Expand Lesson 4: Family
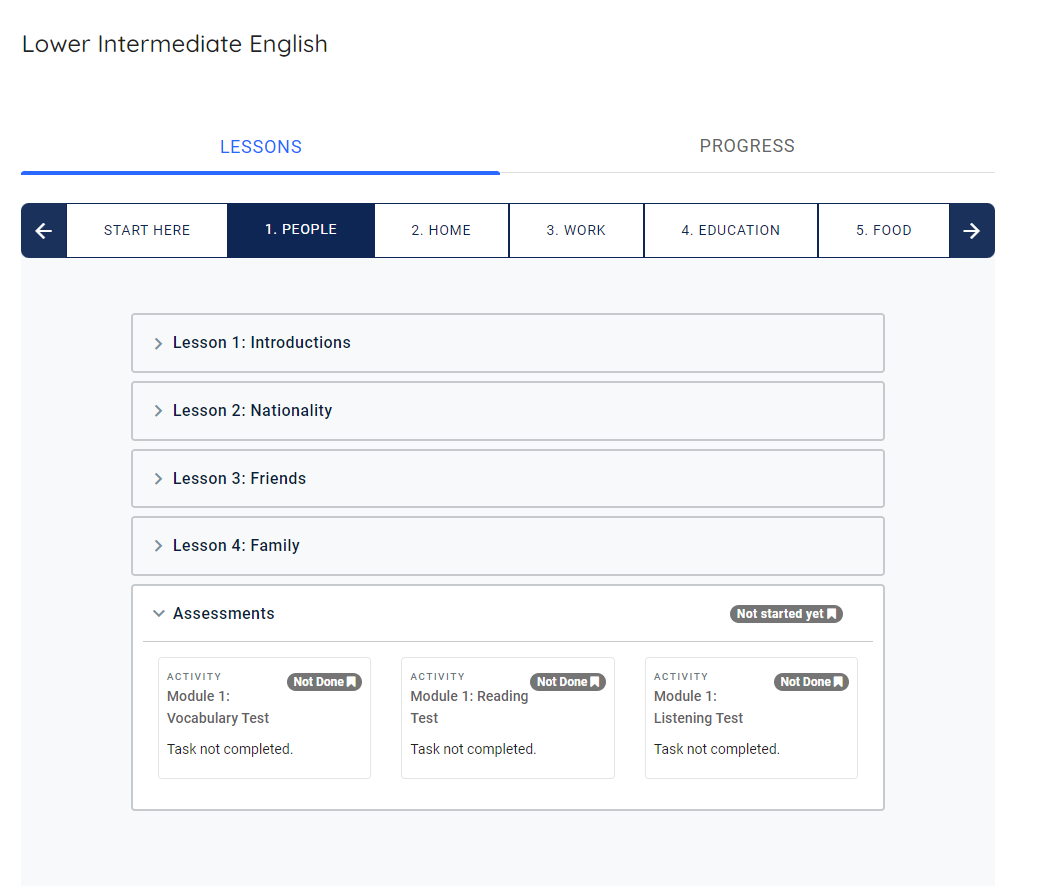Image resolution: width=1039 pixels, height=891 pixels. (236, 545)
